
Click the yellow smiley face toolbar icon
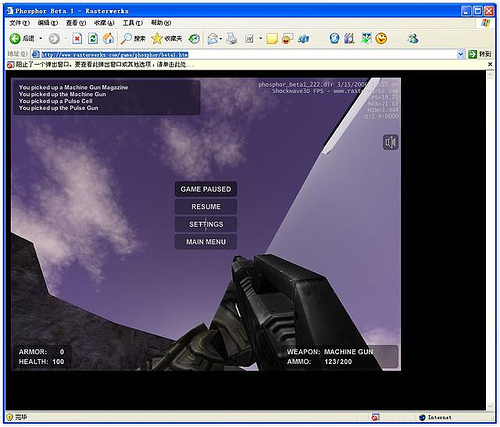click(x=381, y=39)
